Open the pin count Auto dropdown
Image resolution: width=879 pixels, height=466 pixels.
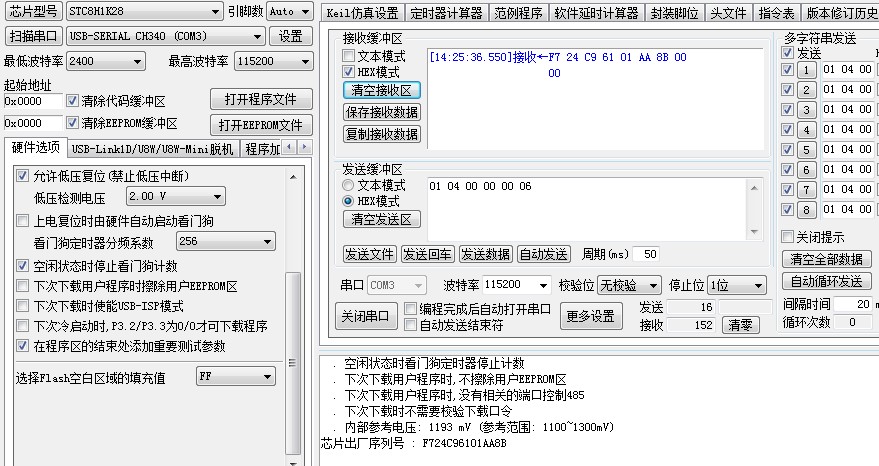290,11
